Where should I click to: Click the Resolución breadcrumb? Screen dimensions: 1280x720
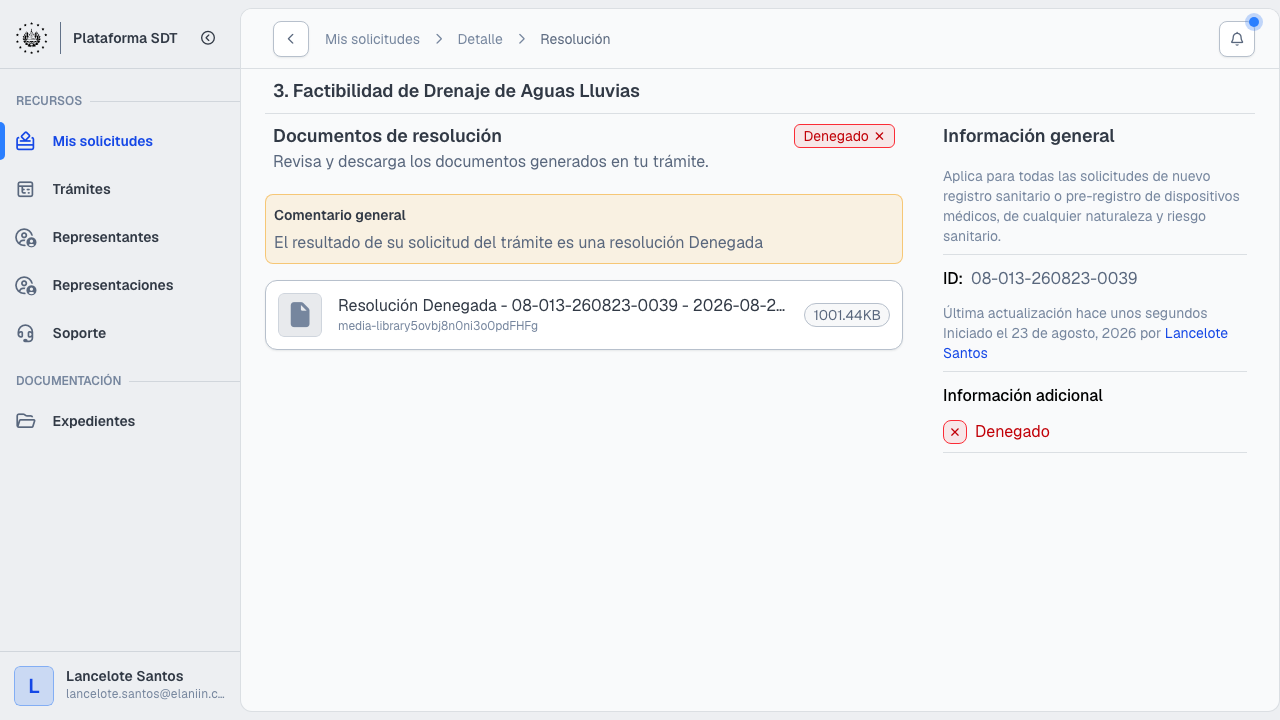coord(575,39)
